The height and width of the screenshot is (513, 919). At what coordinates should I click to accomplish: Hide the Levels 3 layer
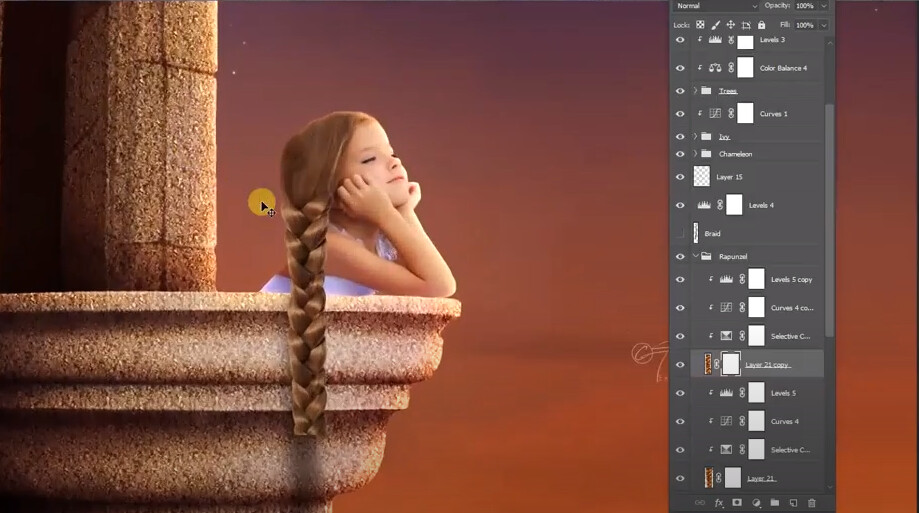[x=680, y=40]
